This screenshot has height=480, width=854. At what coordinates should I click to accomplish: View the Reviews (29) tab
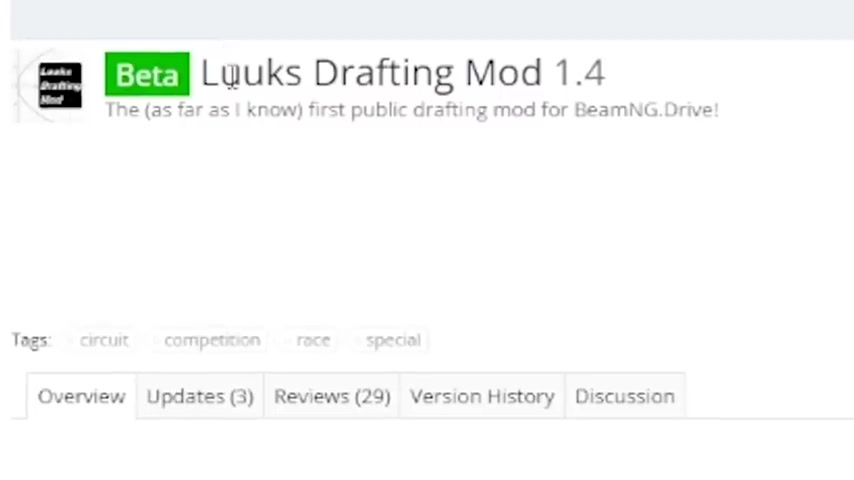click(332, 396)
